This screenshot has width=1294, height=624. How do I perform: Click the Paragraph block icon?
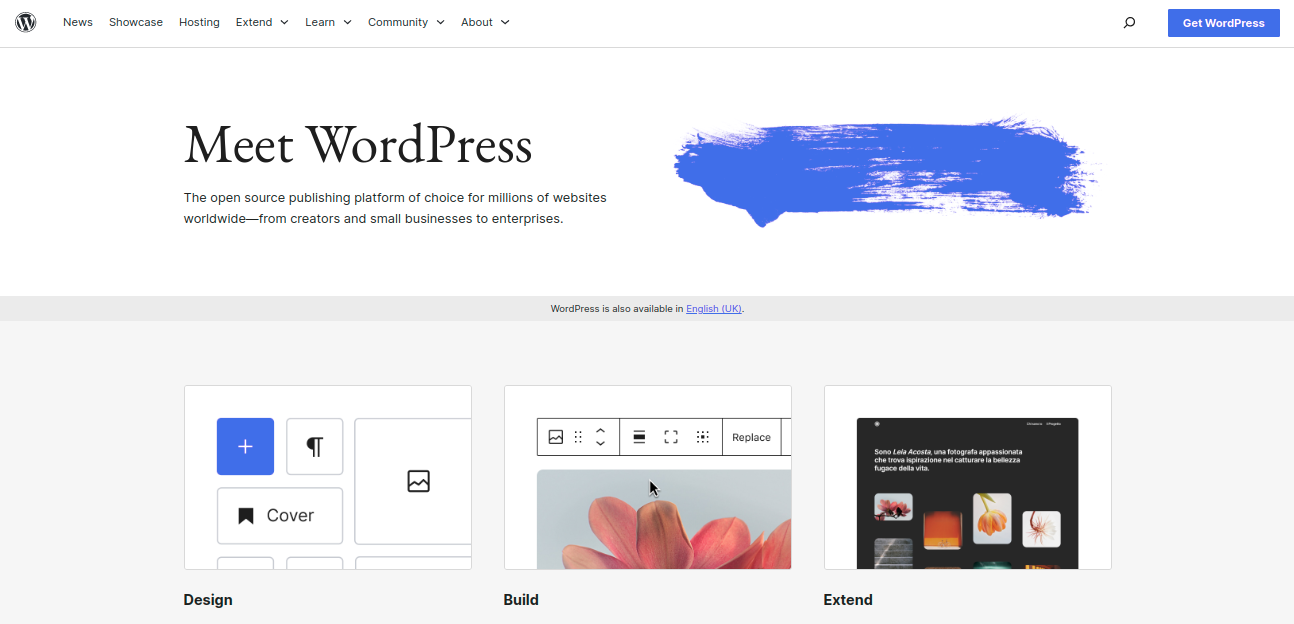coord(314,446)
